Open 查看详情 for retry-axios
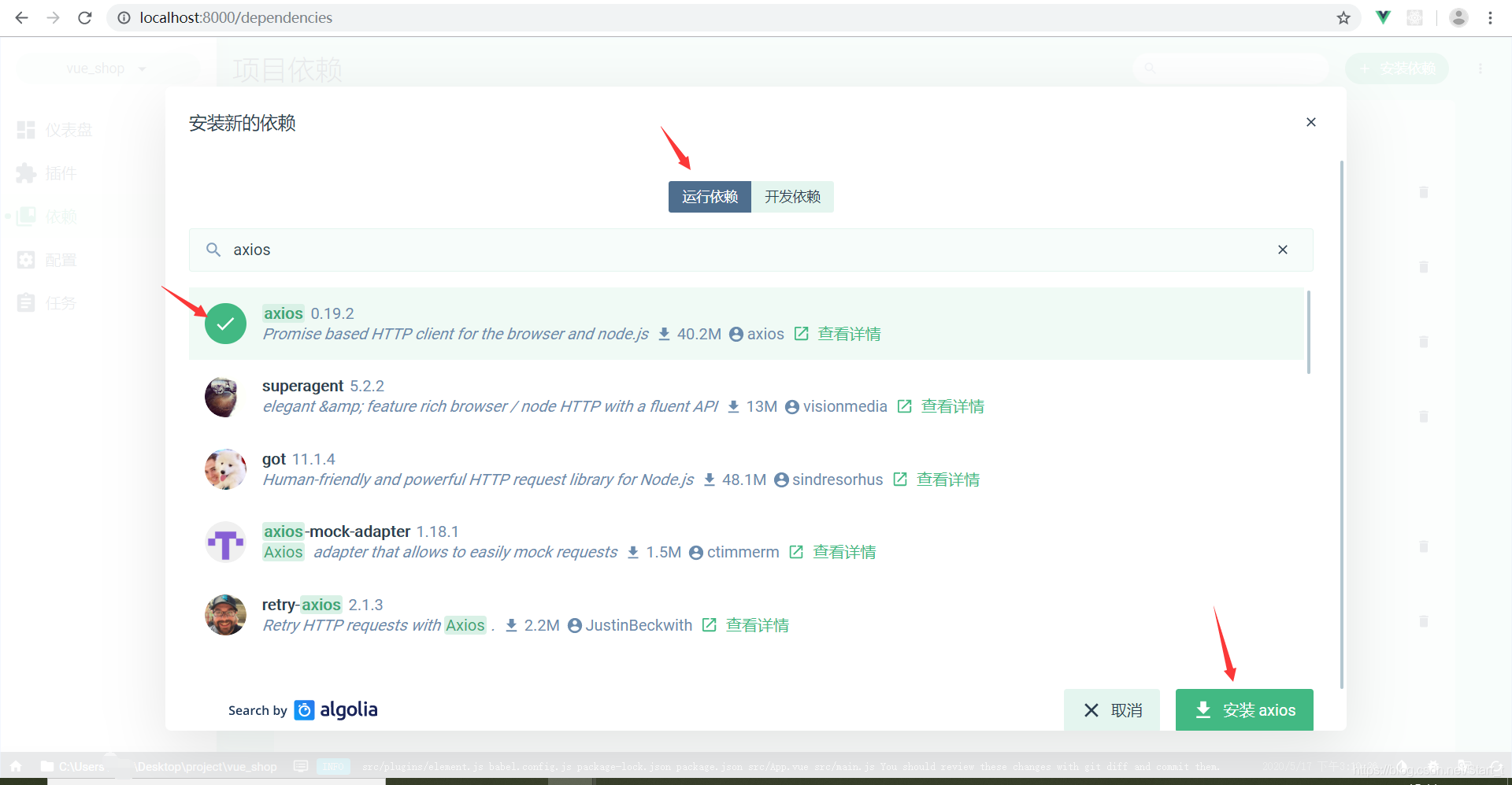The width and height of the screenshot is (1512, 785). (x=758, y=625)
